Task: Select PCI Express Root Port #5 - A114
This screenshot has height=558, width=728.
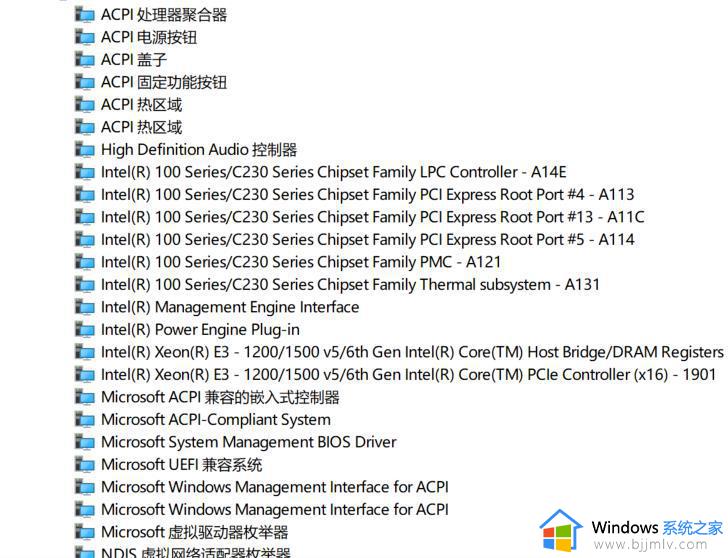Action: pos(367,240)
